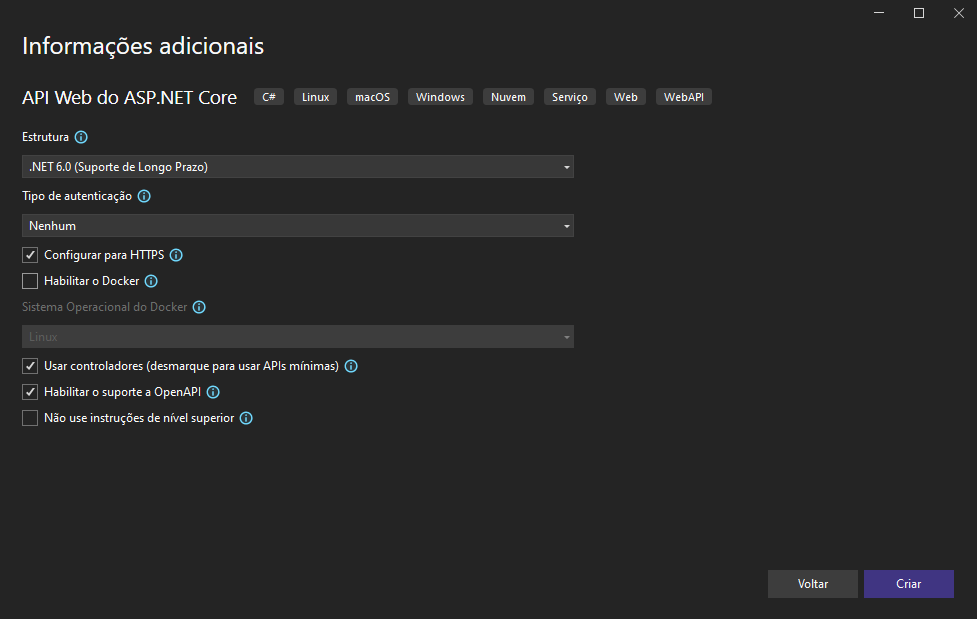Click the info icon next to Estrutura
The width and height of the screenshot is (977, 619).
point(81,137)
